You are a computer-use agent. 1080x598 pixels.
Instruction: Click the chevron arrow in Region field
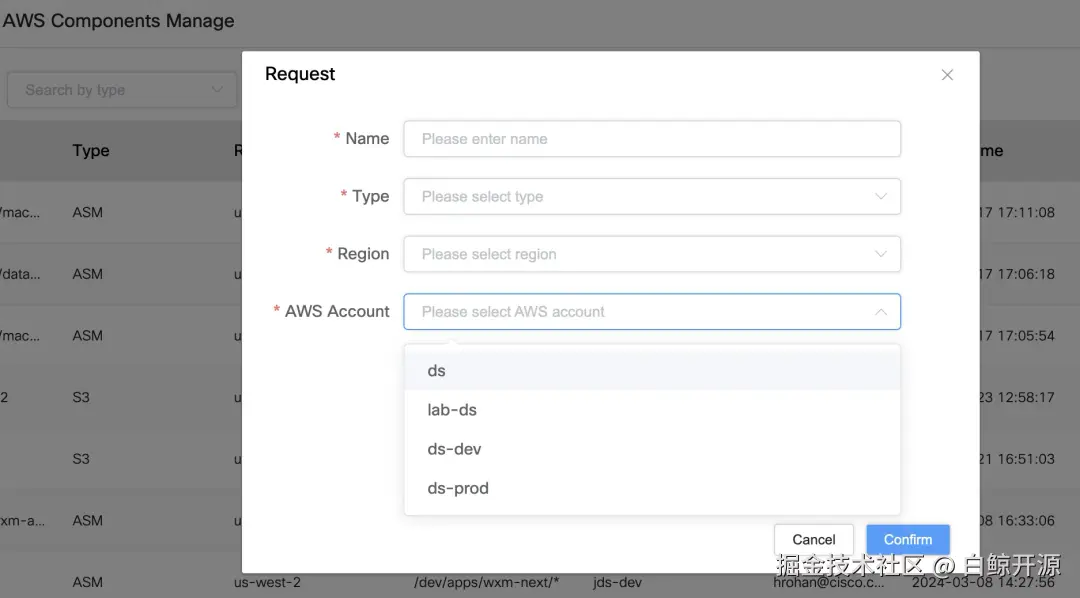click(880, 254)
